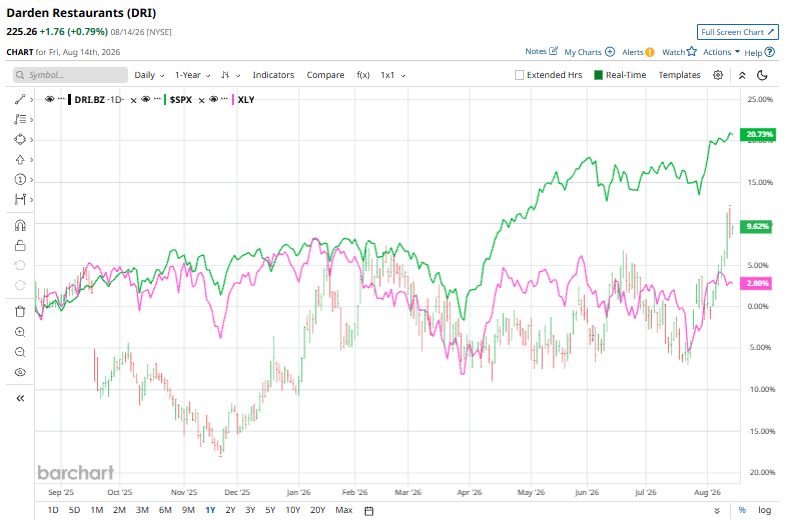Remove the $SPX comparison with X
The height and width of the screenshot is (527, 787).
(201, 100)
